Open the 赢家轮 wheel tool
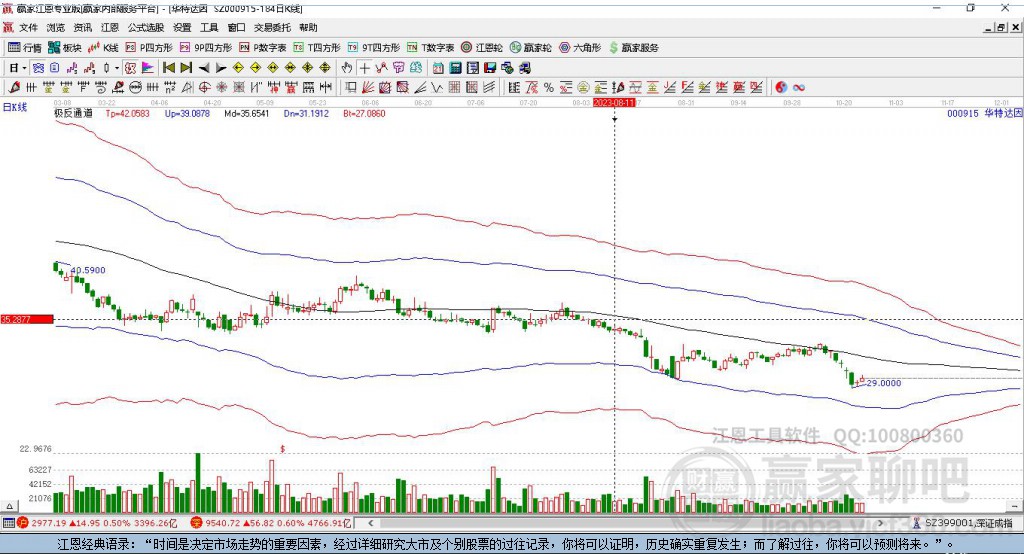The height and width of the screenshot is (554, 1024). [531, 48]
